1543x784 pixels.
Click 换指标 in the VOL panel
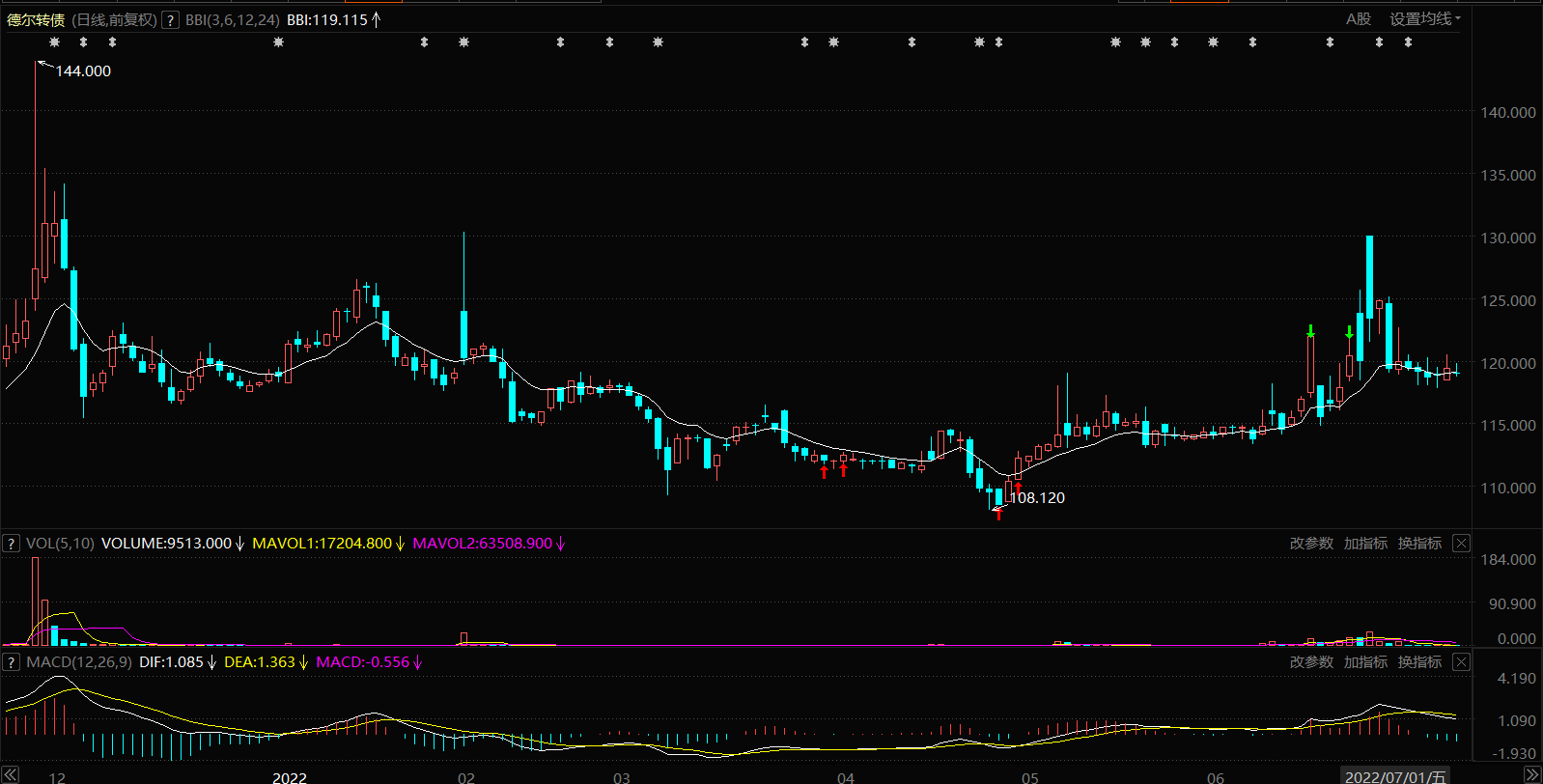(1419, 544)
